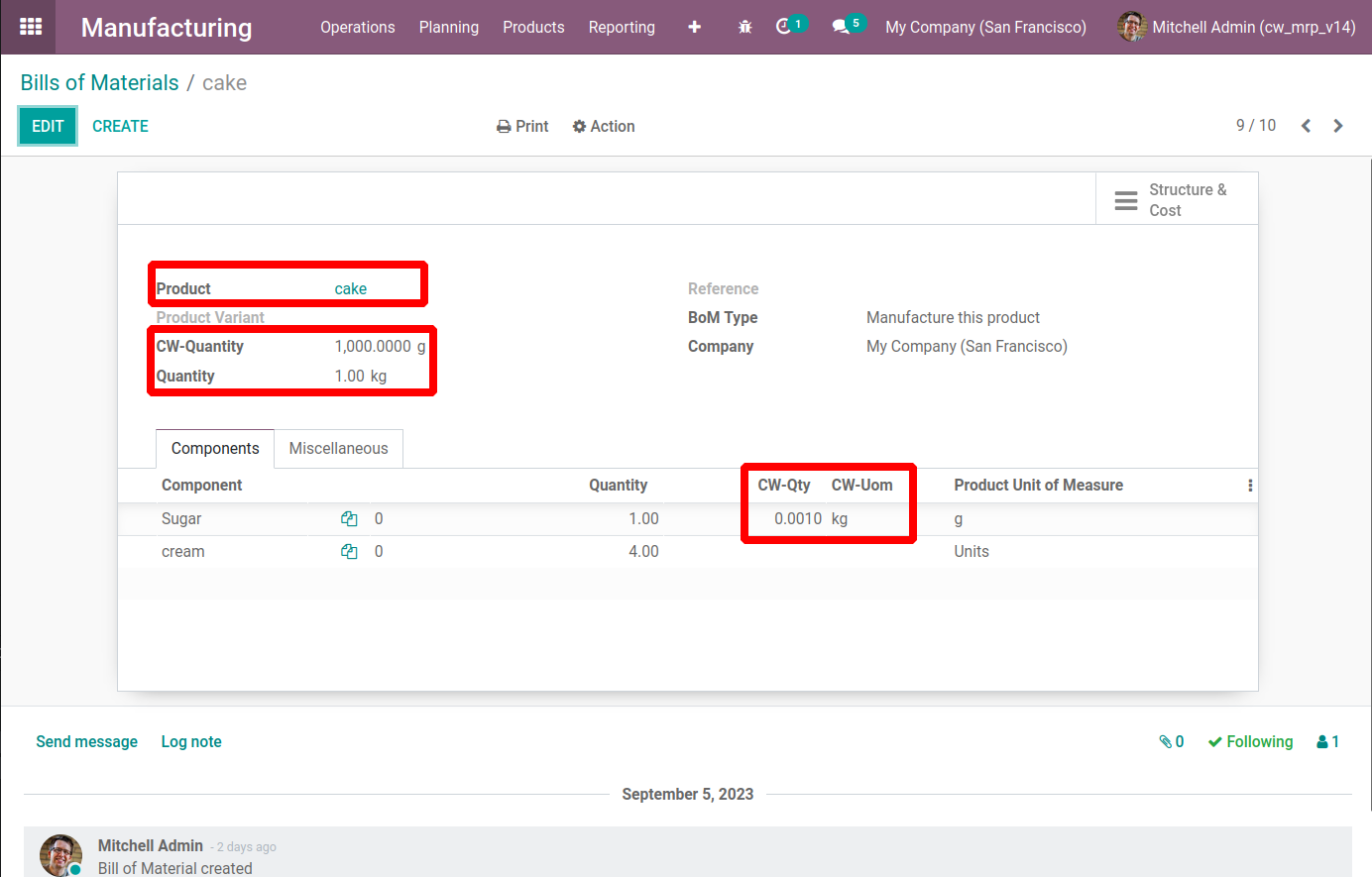Expand the Print dropdown
Viewport: 1372px width, 877px height.
[x=522, y=126]
